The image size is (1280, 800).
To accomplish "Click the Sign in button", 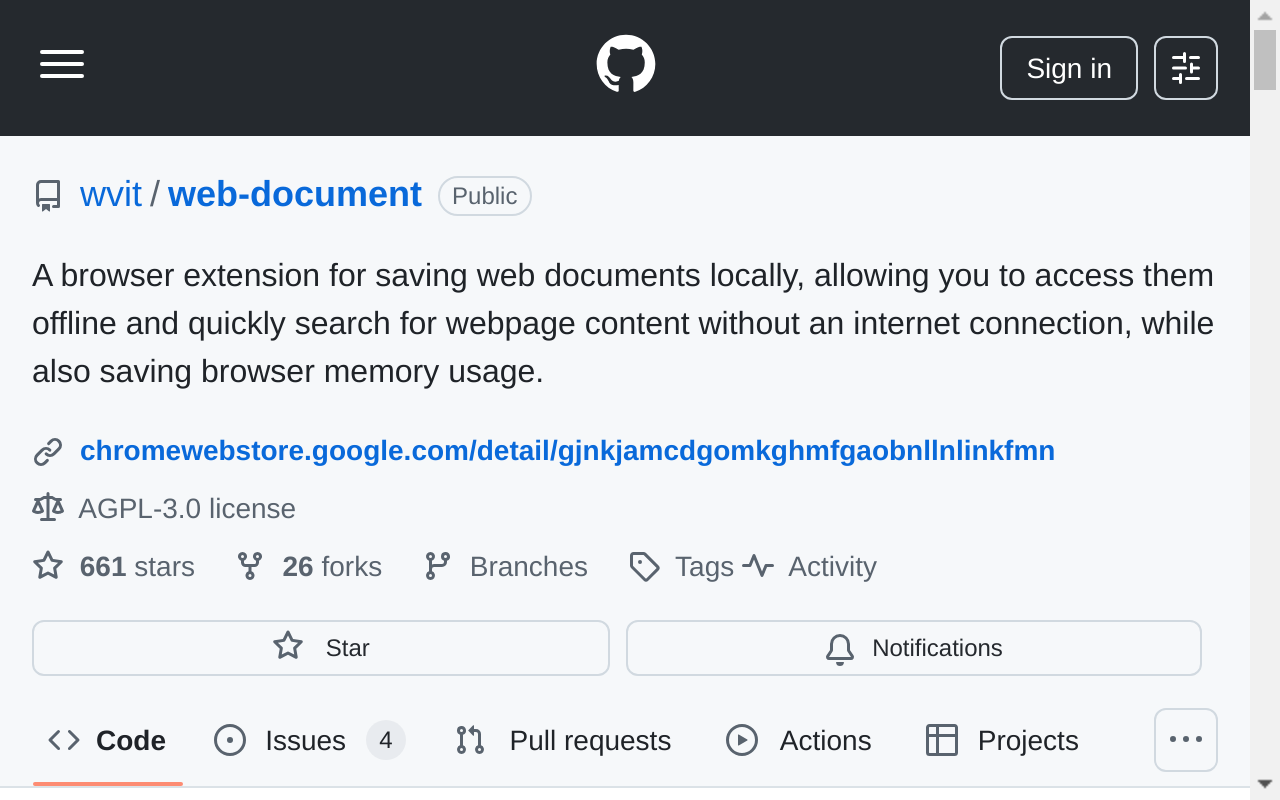I will 1068,68.
